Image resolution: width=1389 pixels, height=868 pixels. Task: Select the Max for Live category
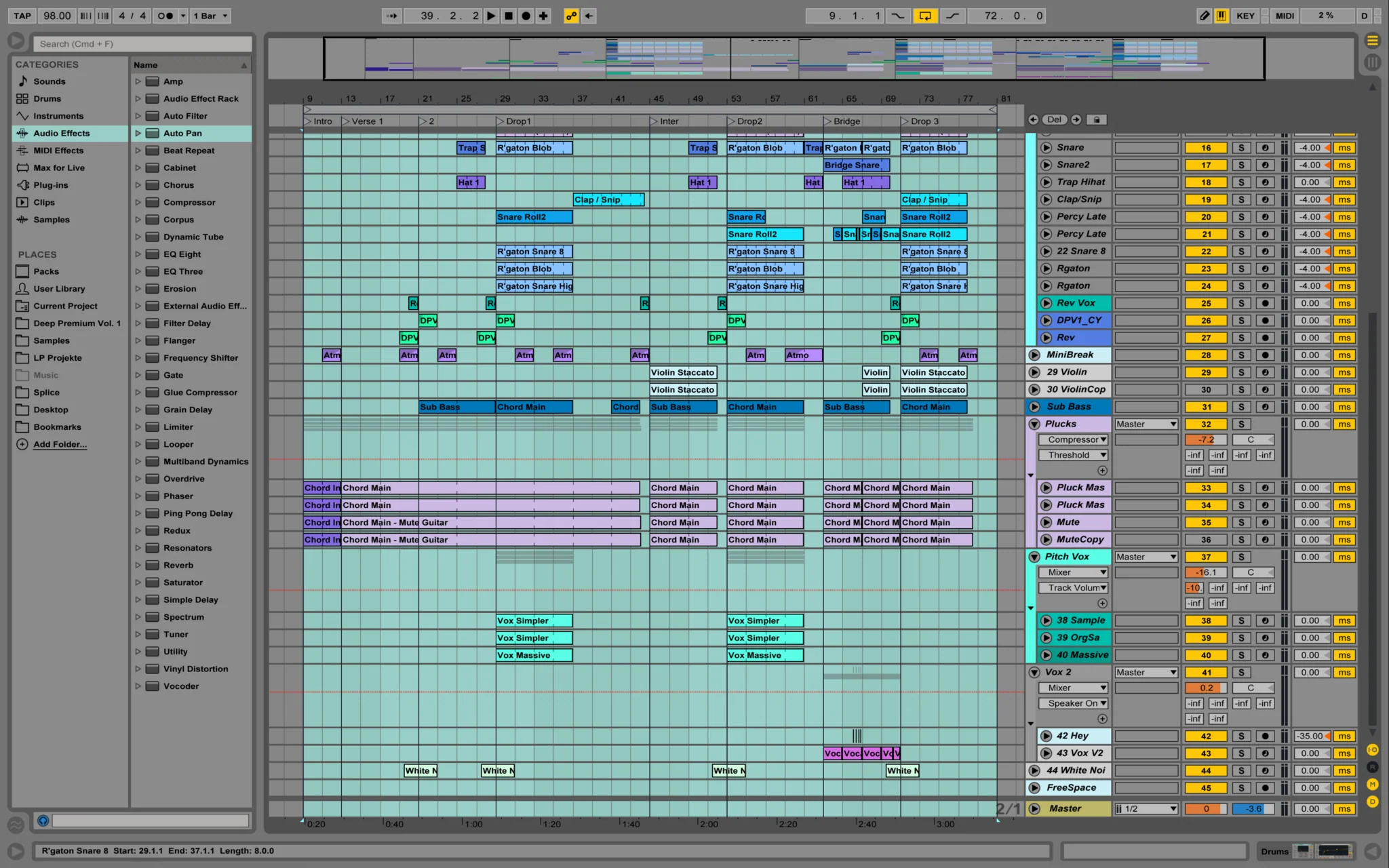[59, 167]
